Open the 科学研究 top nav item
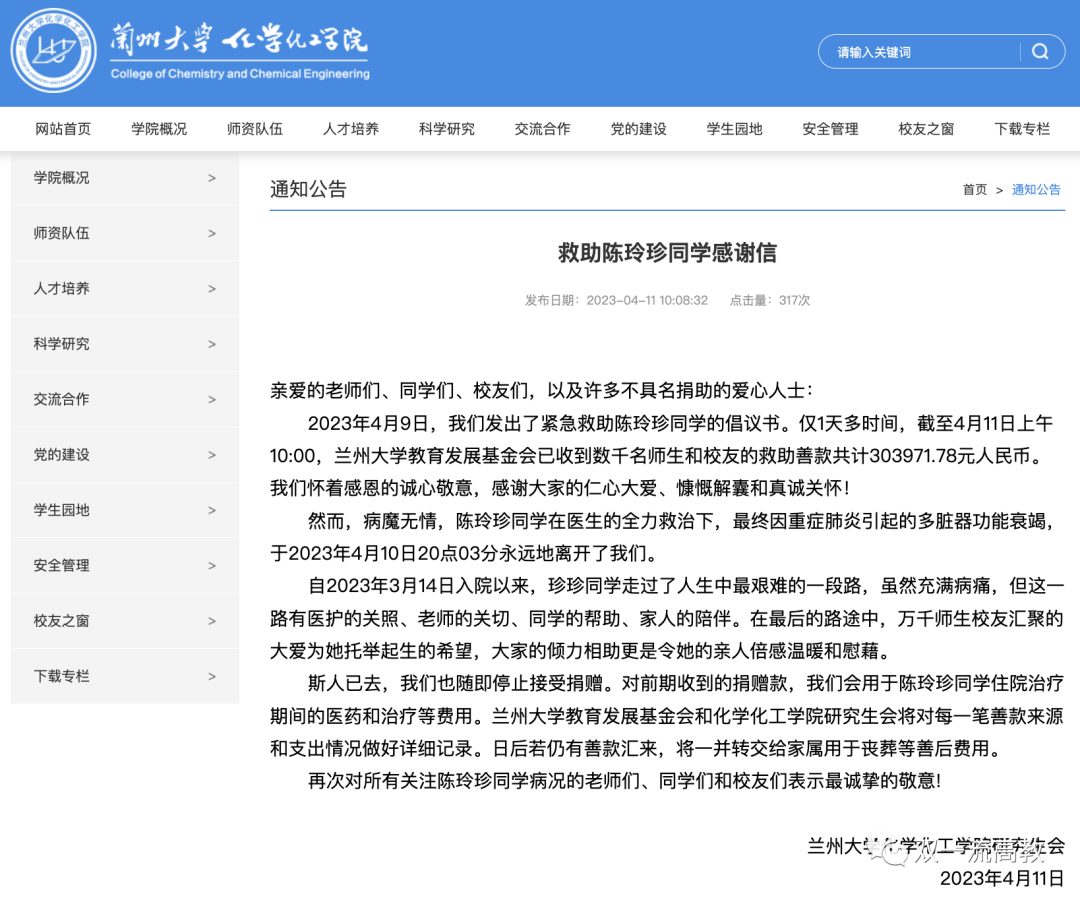1080x898 pixels. pyautogui.click(x=447, y=129)
